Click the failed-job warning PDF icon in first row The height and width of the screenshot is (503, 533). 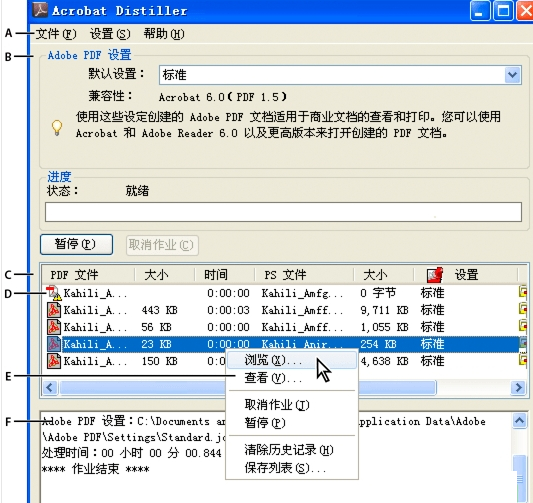[54, 293]
